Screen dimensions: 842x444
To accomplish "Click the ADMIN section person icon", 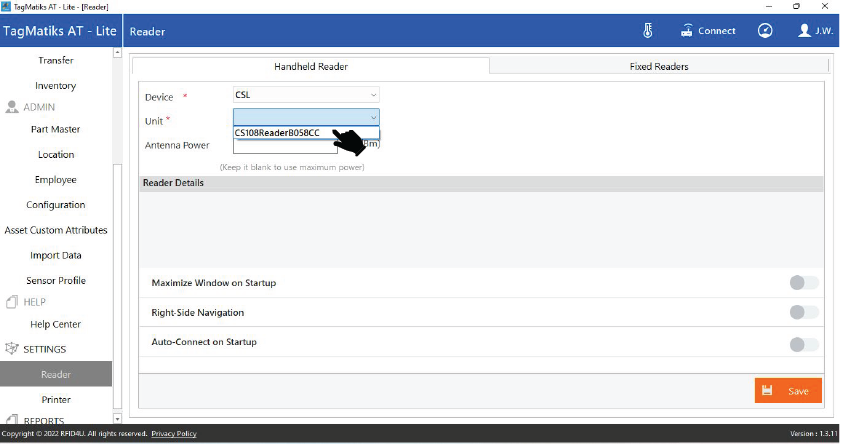I will coord(13,107).
